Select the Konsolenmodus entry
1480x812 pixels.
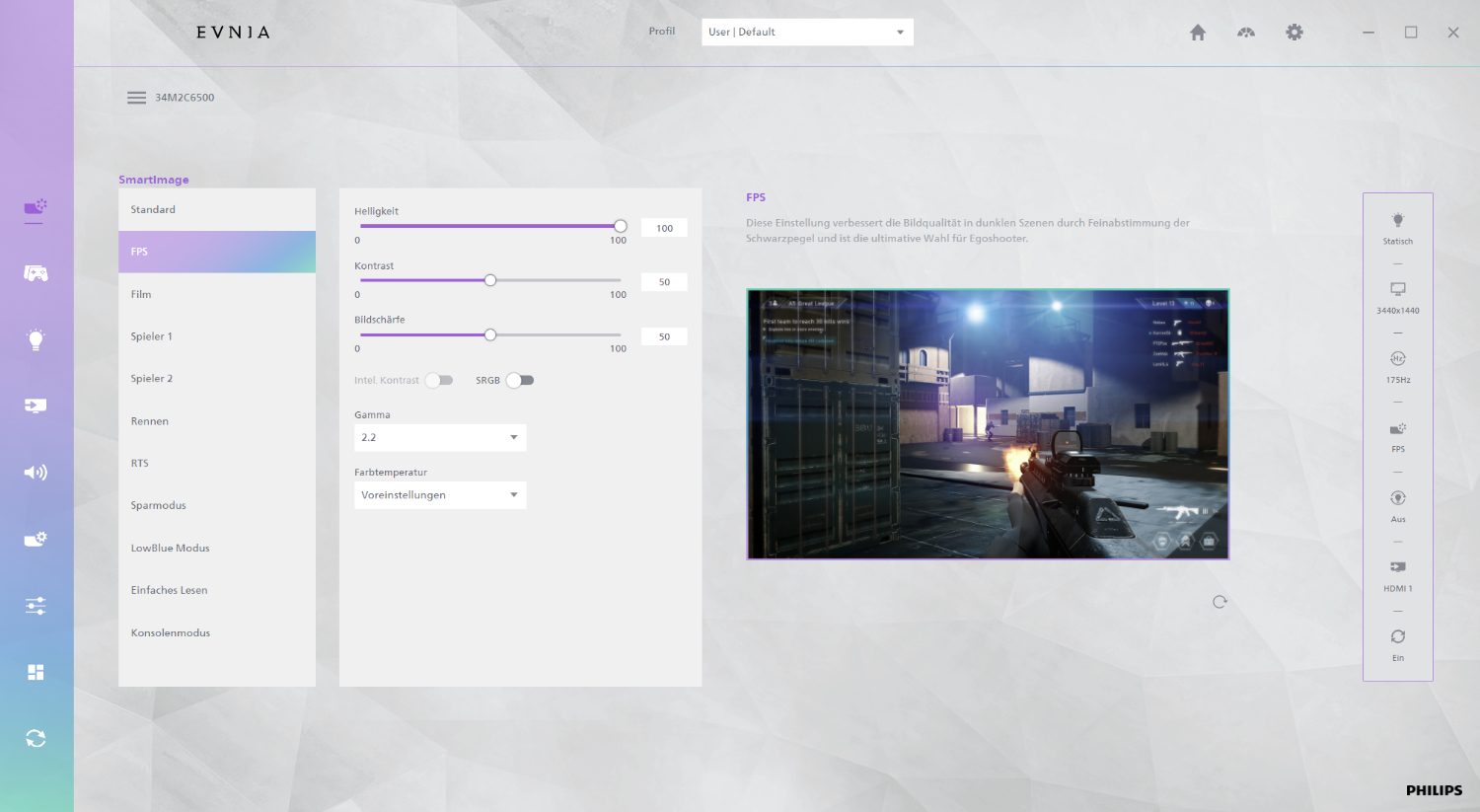pyautogui.click(x=217, y=632)
